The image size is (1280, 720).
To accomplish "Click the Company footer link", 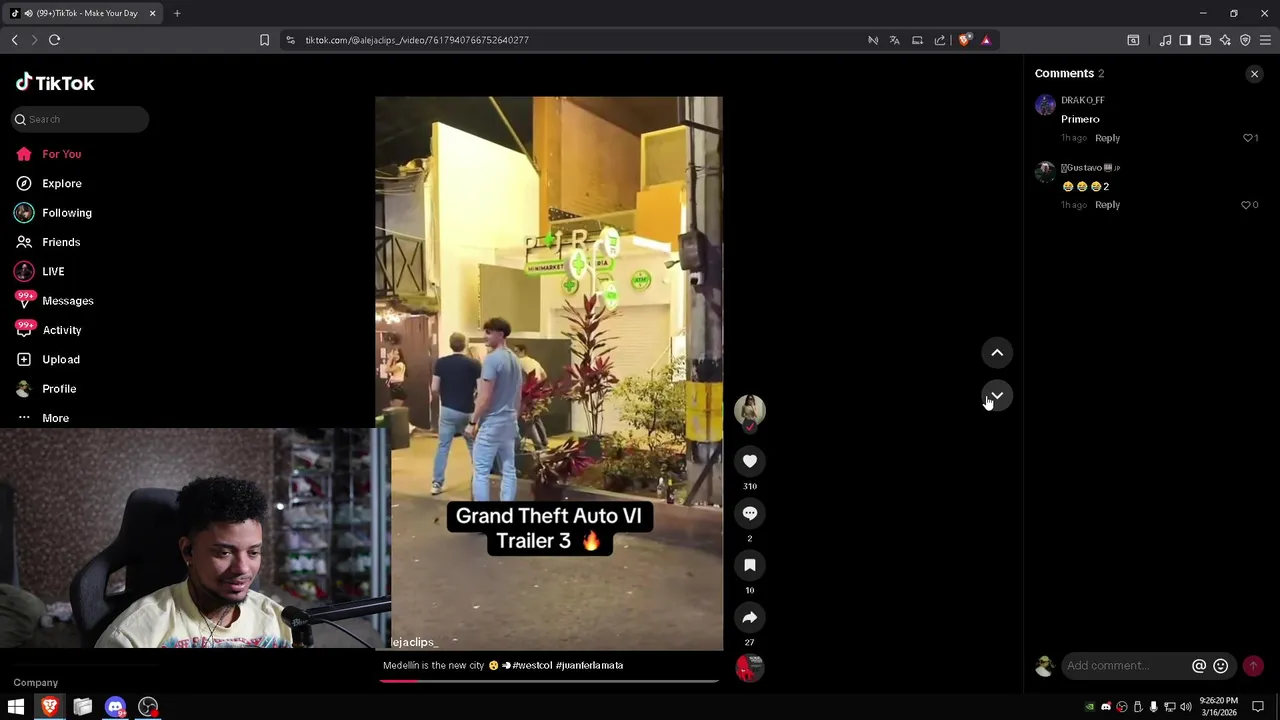I will (35, 683).
